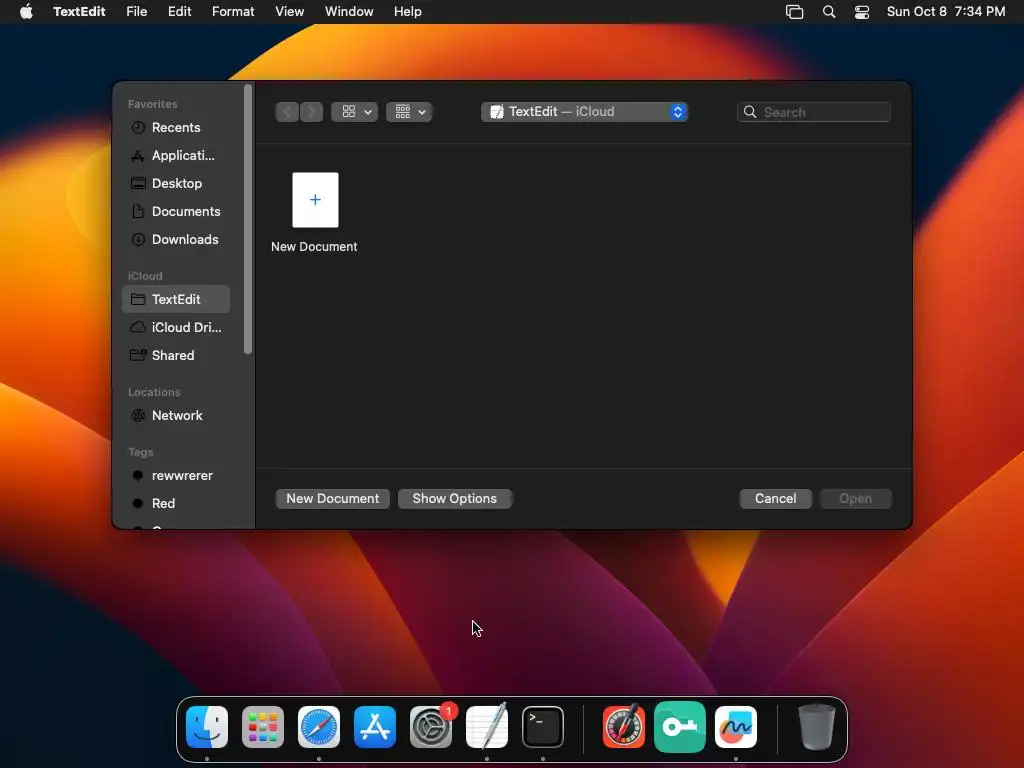Open Launchpad from the Dock
This screenshot has width=1024, height=768.
coord(263,727)
